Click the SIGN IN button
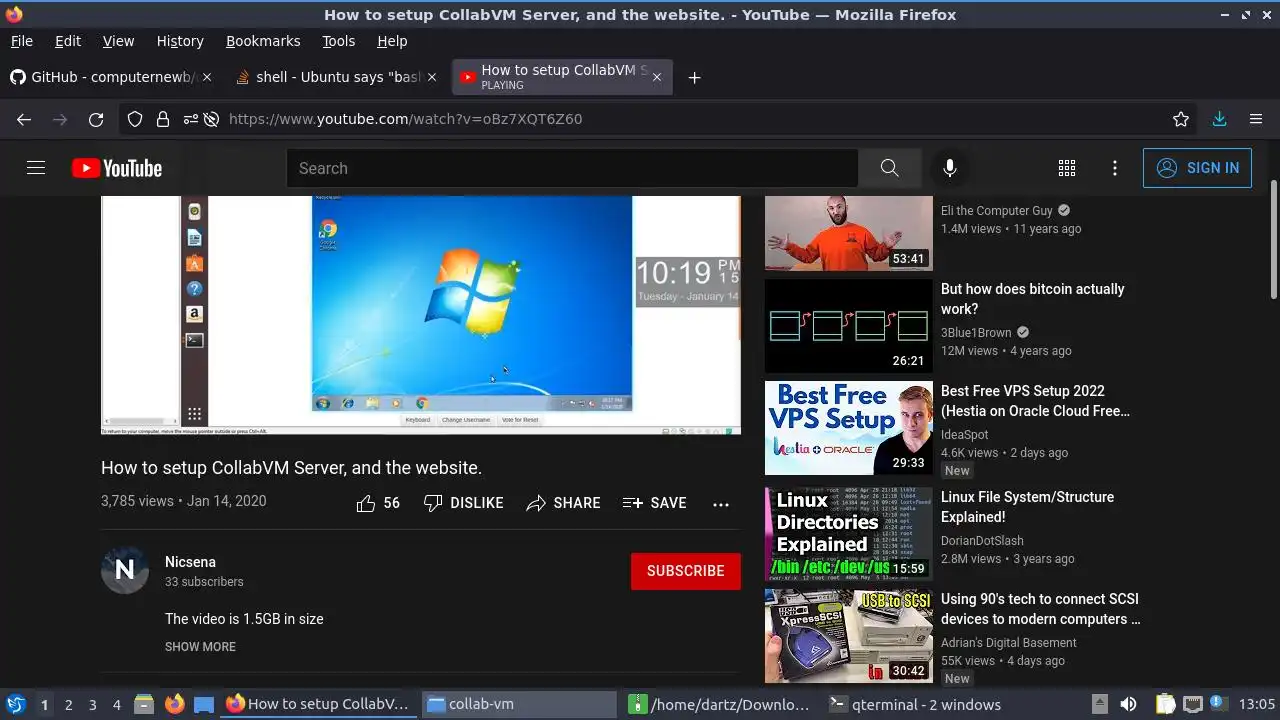 click(x=1197, y=168)
